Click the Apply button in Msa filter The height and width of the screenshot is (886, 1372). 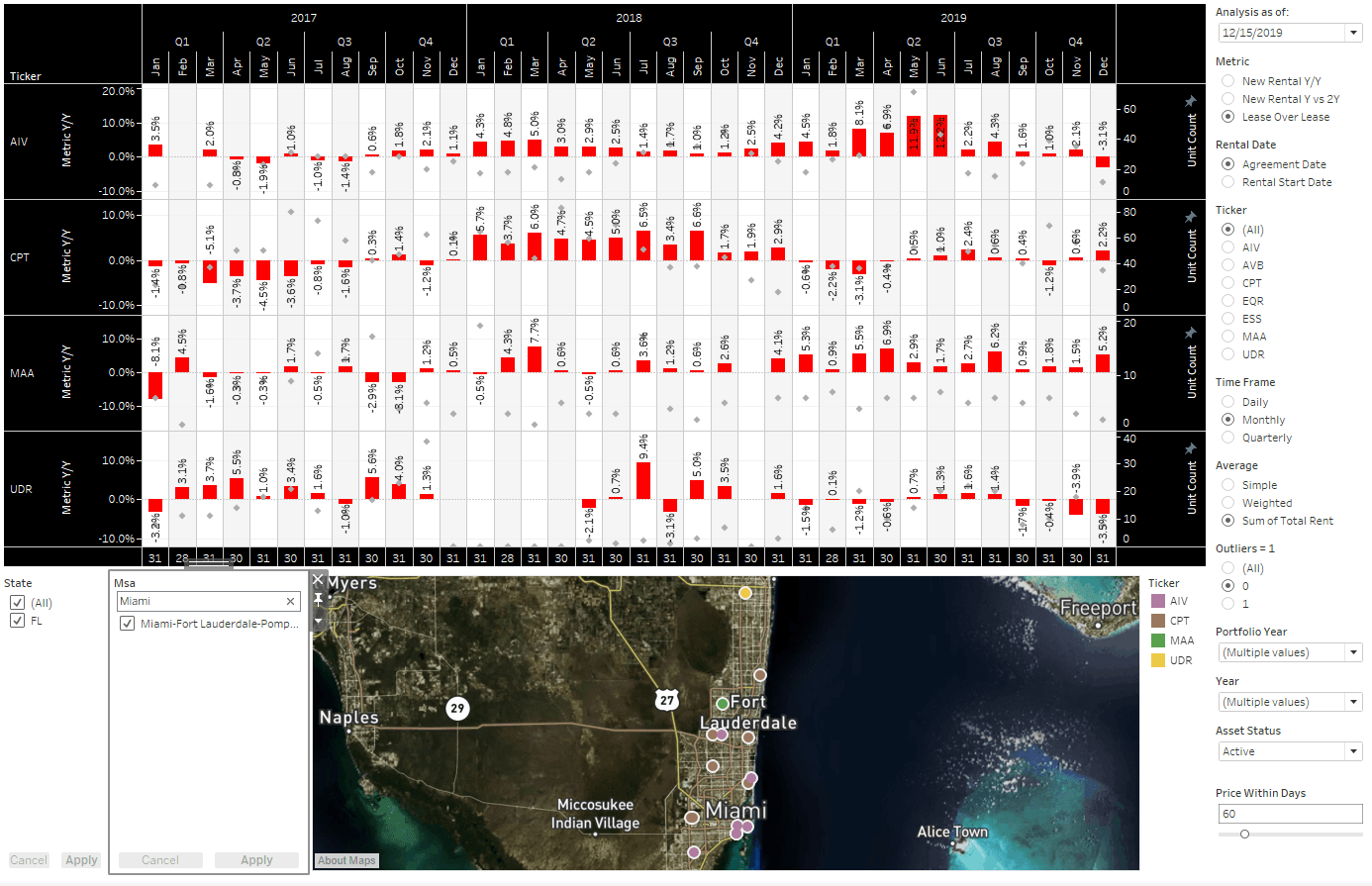[256, 860]
